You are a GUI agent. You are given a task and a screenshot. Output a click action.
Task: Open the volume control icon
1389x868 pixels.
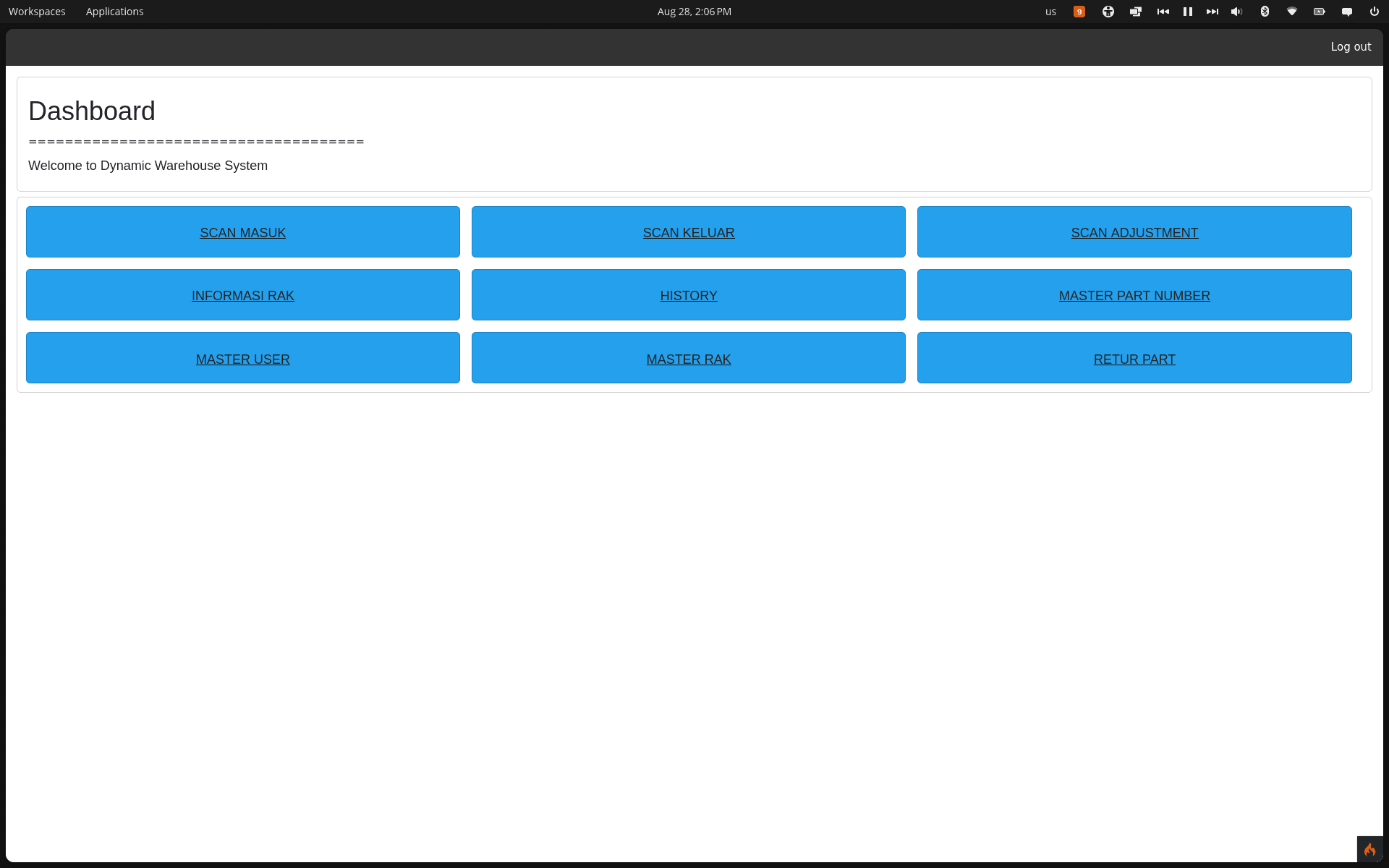coord(1236,12)
